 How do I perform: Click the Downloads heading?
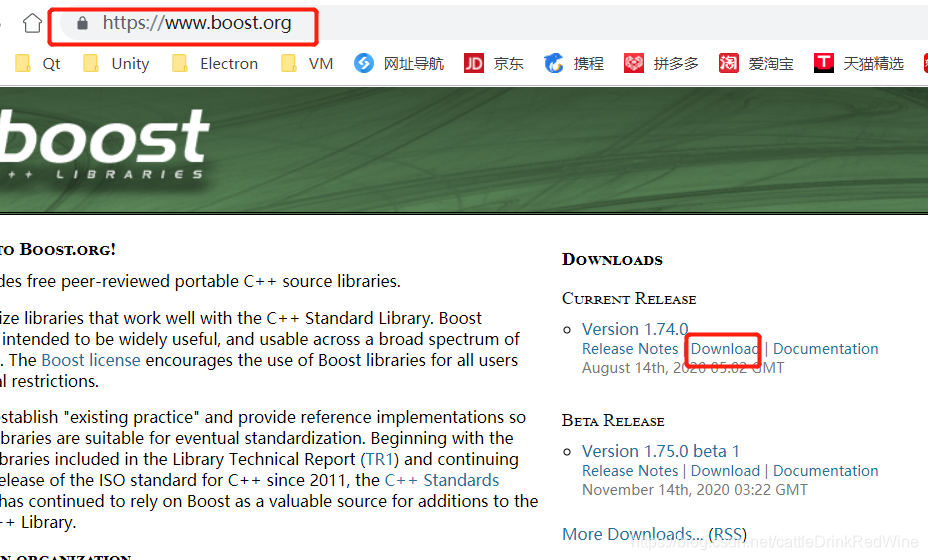(x=612, y=259)
